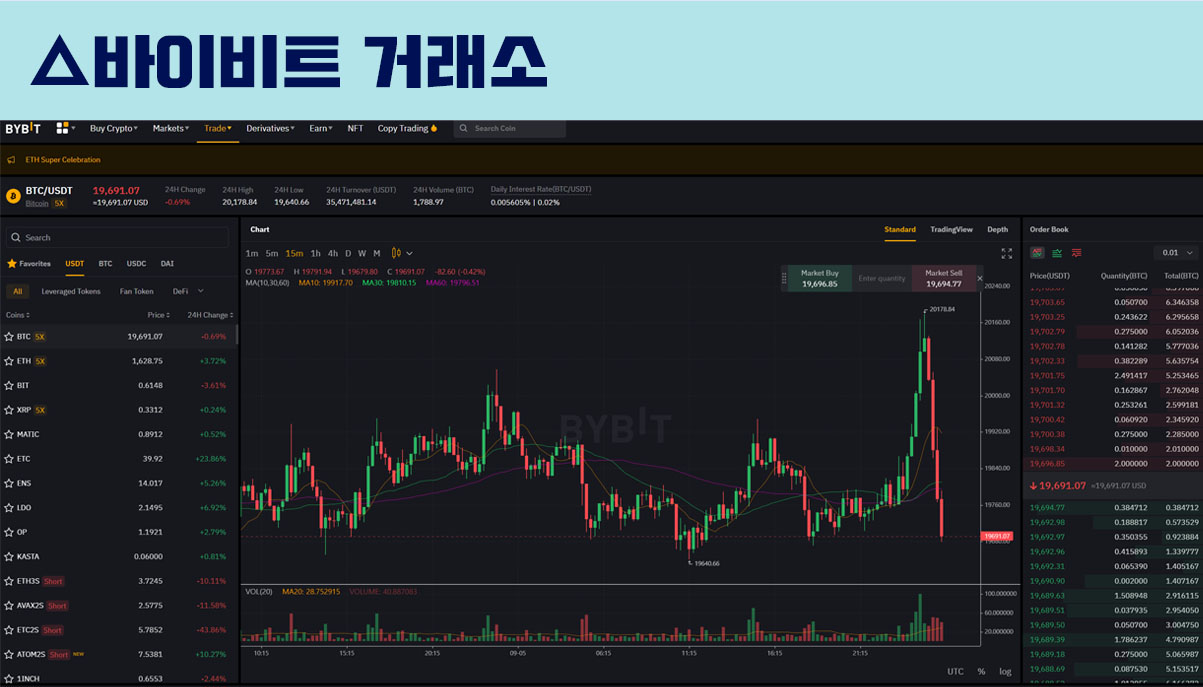Screen dimensions: 1203x687
Task: Favorite BIT with its star icon
Action: pos(9,385)
